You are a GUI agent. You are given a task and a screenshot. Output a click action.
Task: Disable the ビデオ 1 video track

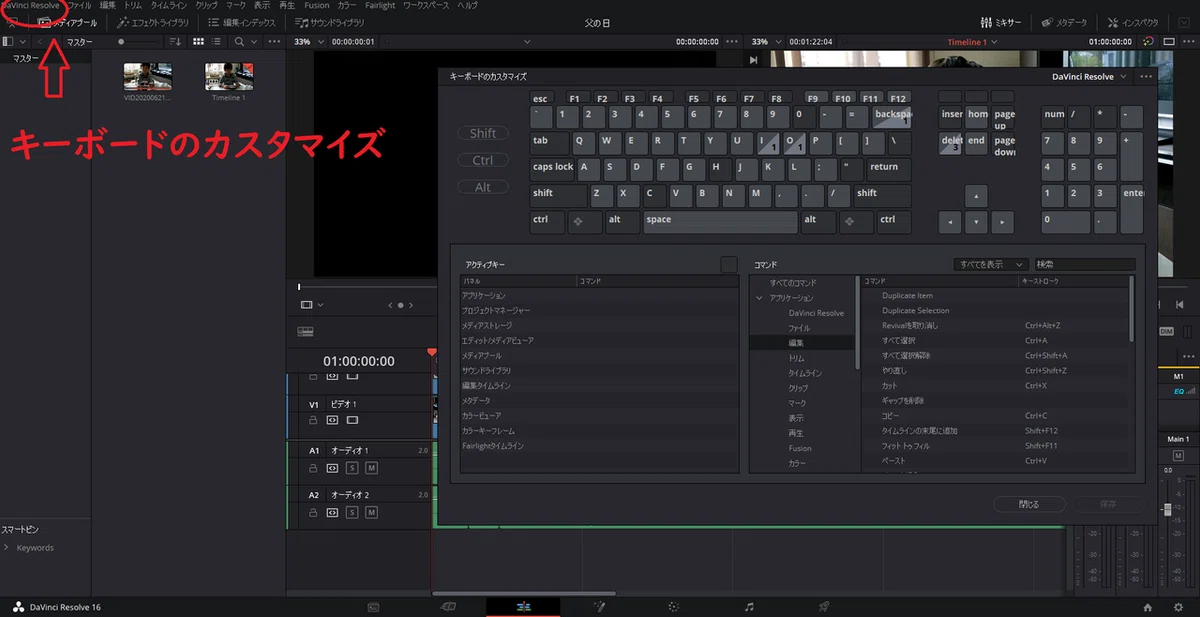pos(351,420)
